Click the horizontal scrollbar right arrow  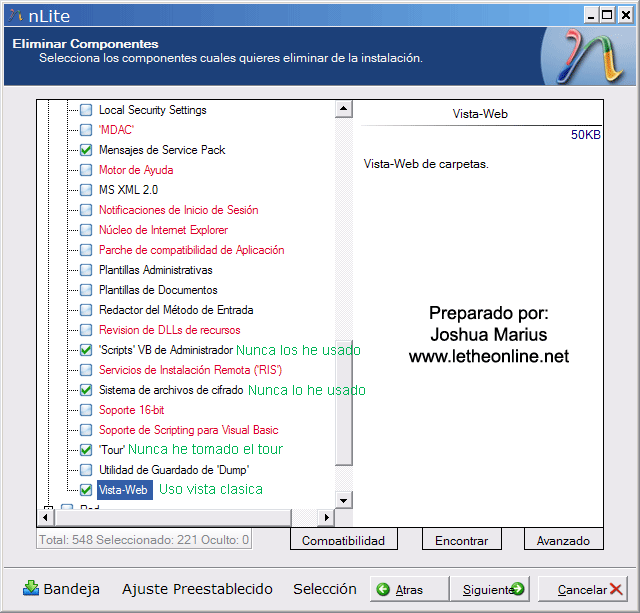tap(326, 517)
